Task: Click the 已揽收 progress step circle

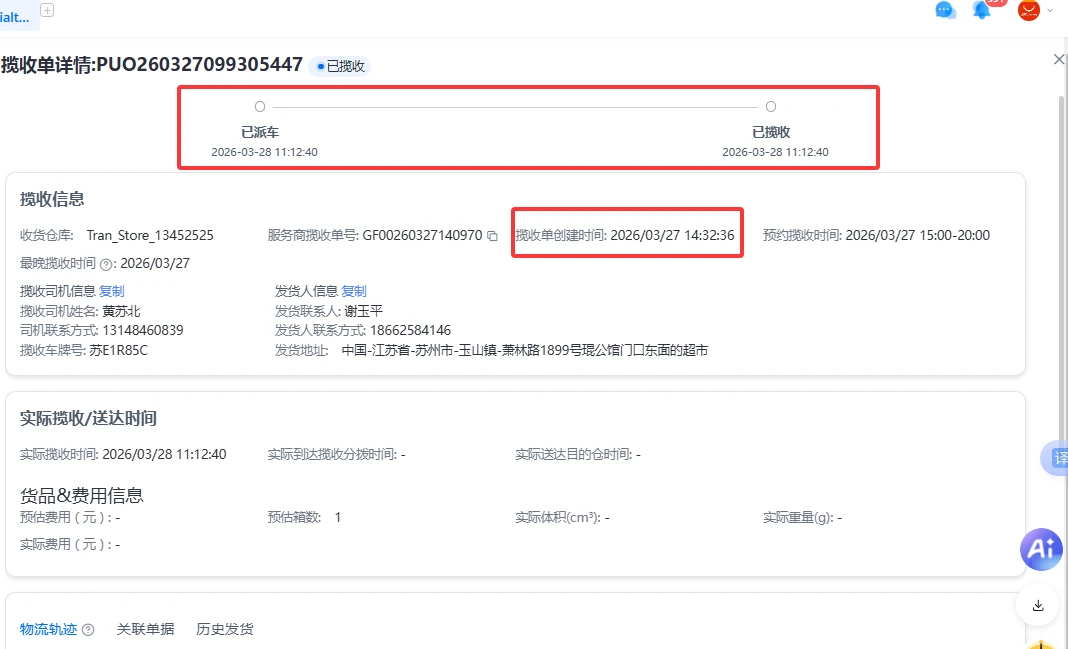Action: (x=770, y=107)
